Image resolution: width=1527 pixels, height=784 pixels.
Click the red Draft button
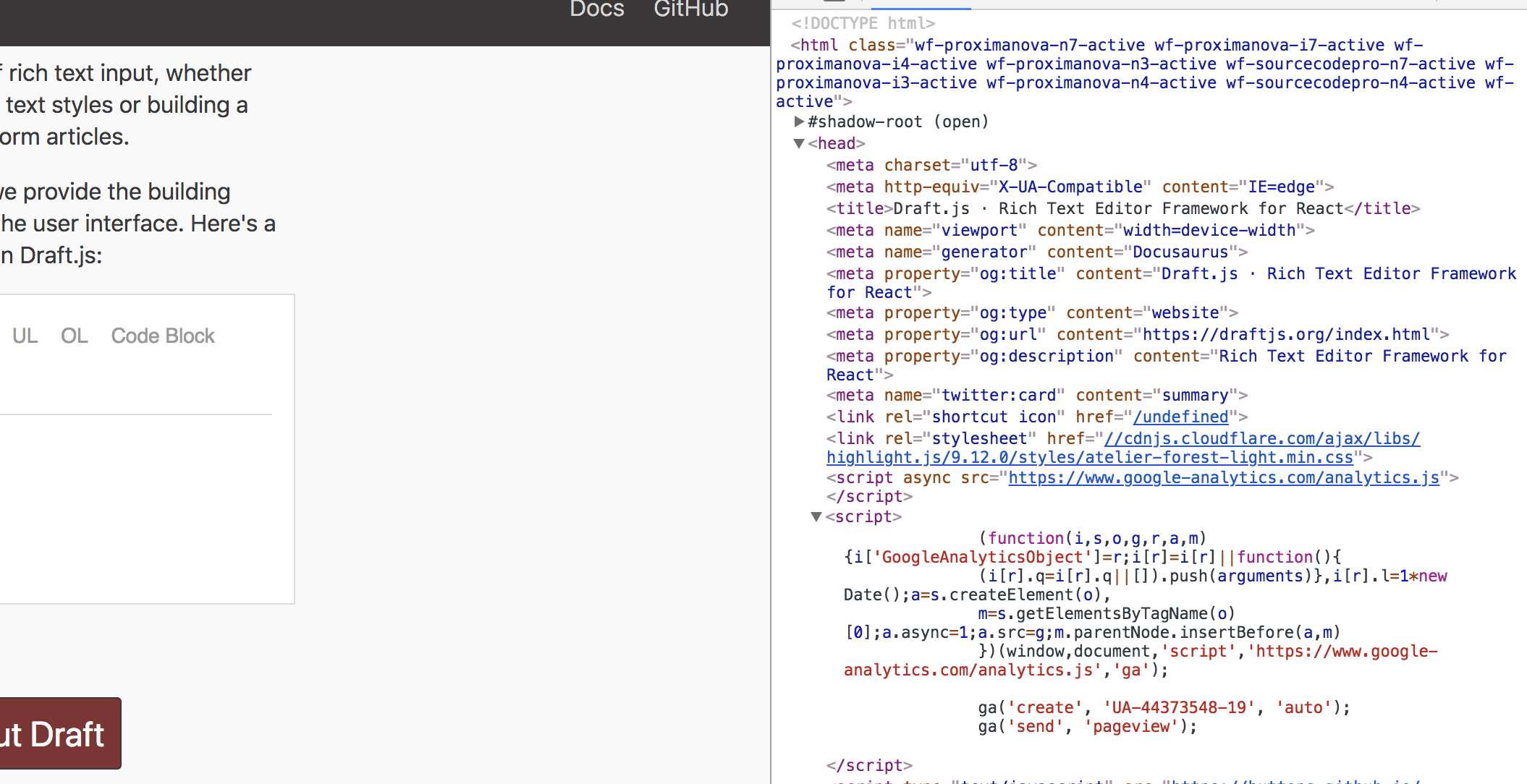point(59,733)
